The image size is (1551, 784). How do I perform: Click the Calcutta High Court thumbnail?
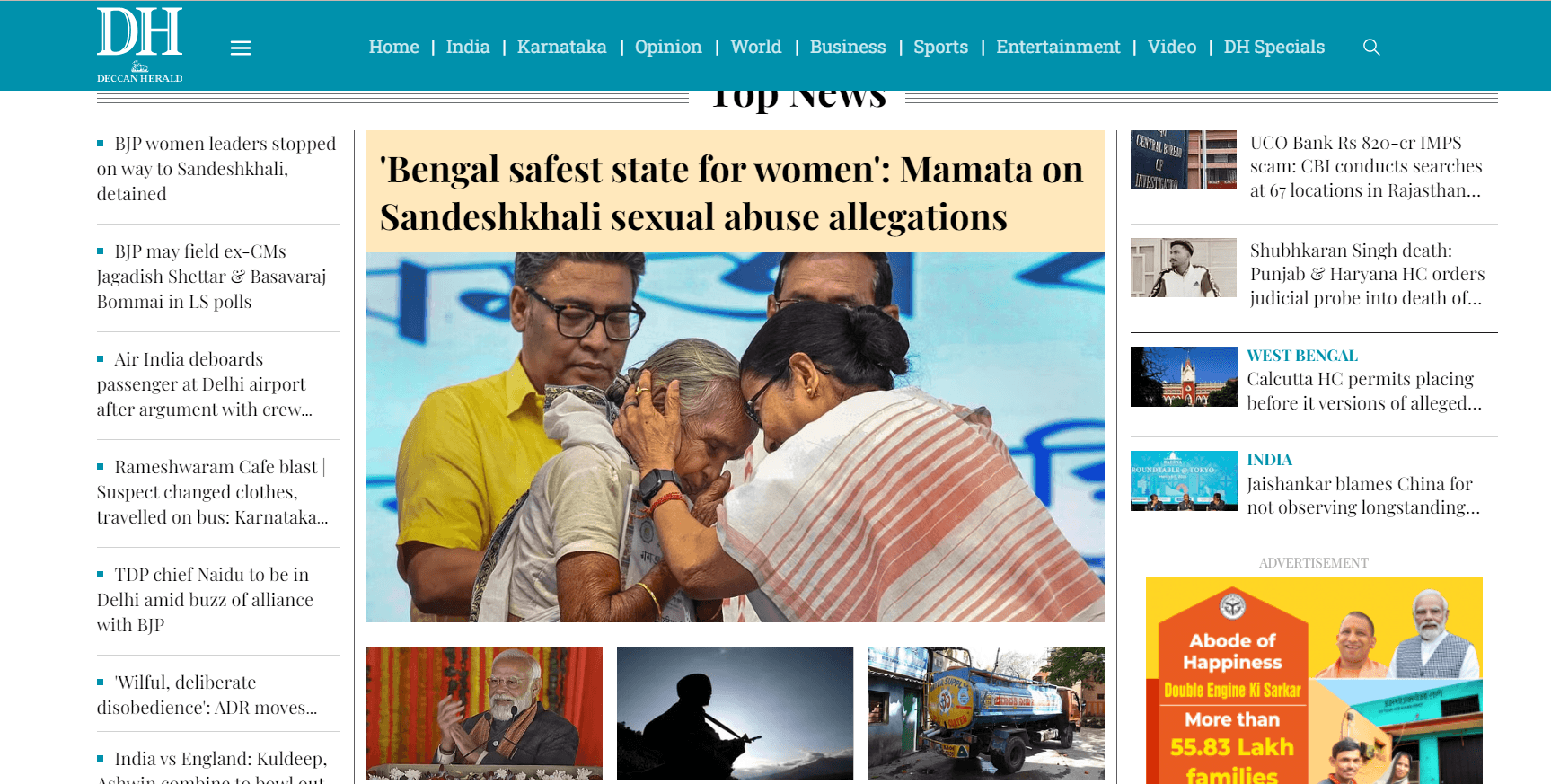[1184, 376]
